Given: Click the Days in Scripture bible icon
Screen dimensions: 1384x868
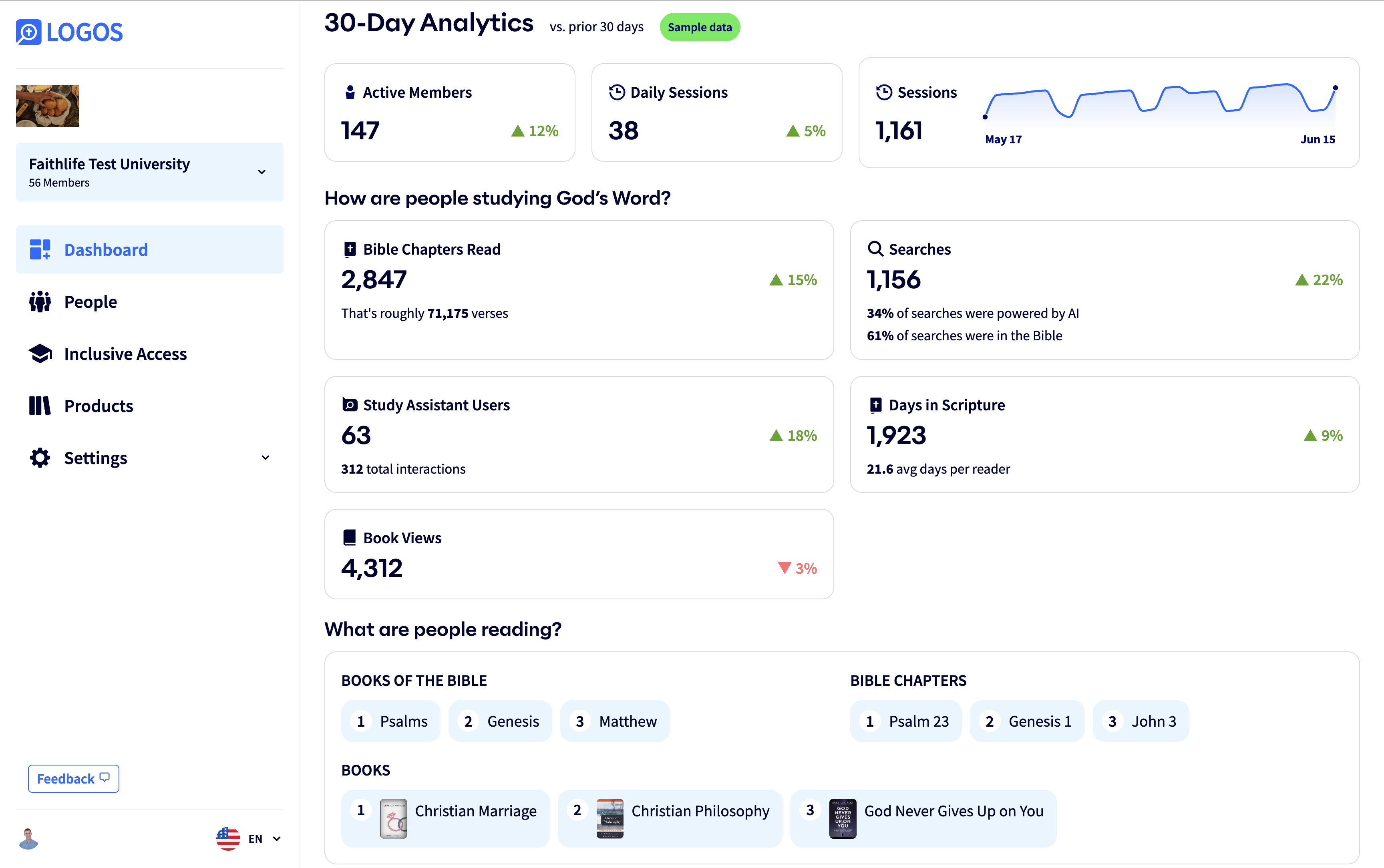Looking at the screenshot, I should coord(875,405).
